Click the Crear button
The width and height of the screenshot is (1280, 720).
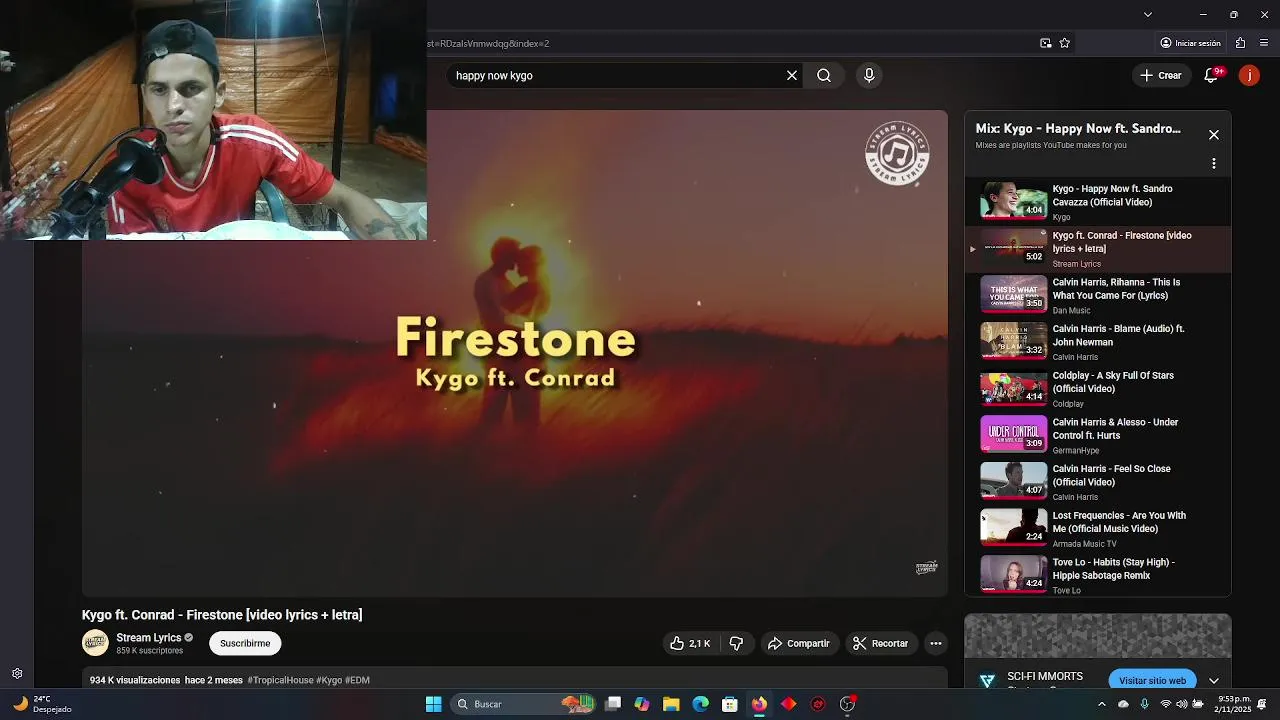1160,75
